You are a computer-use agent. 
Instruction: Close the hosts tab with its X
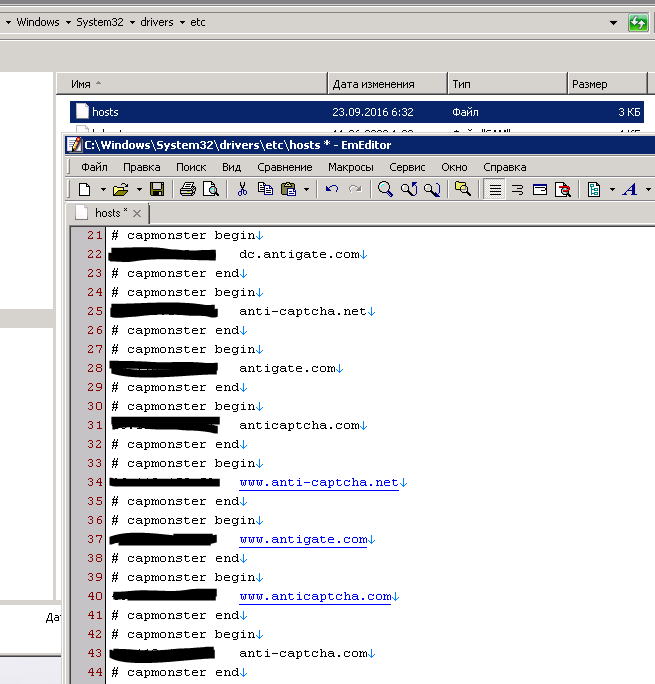137,213
